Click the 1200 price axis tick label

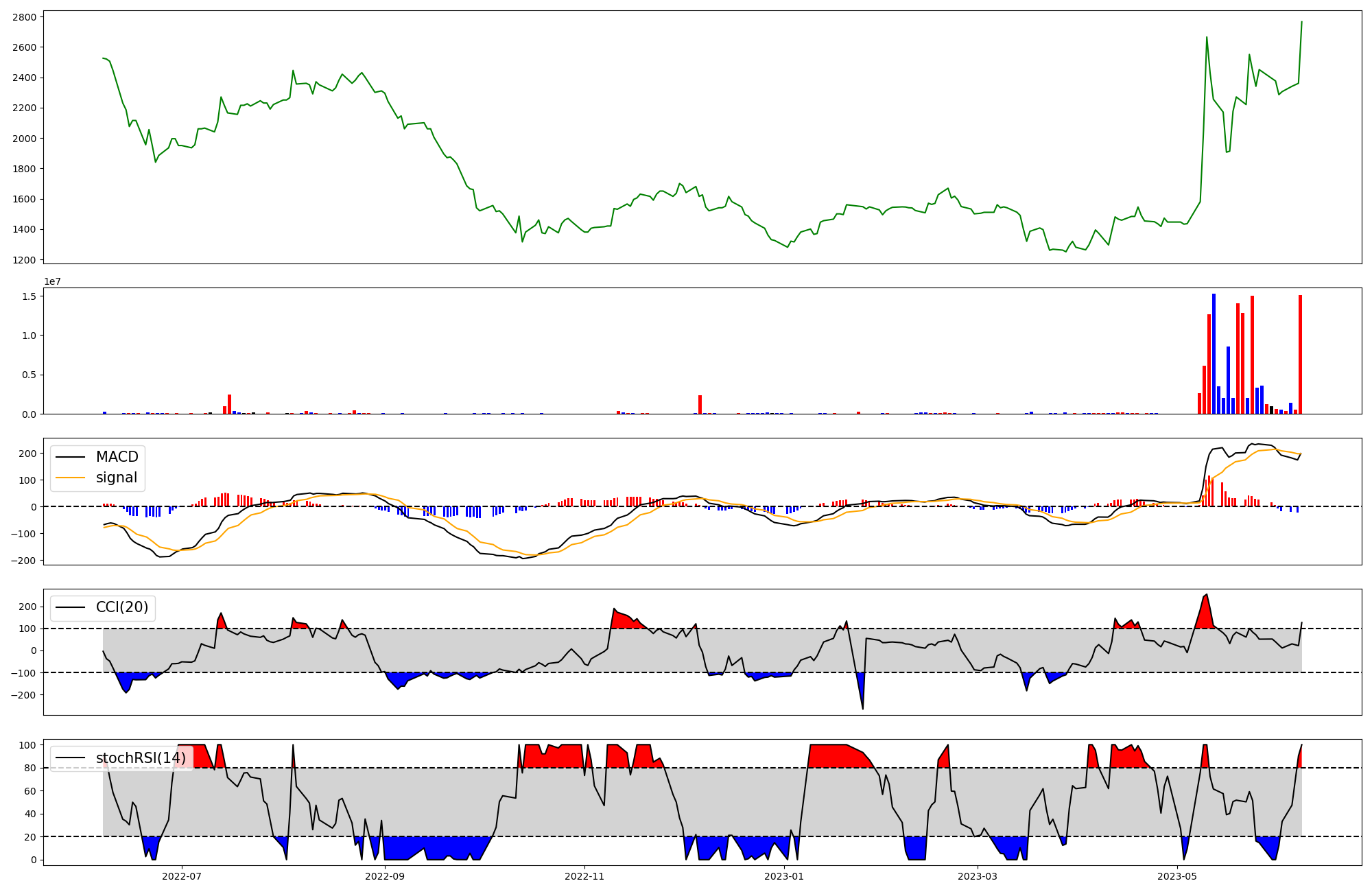[25, 260]
